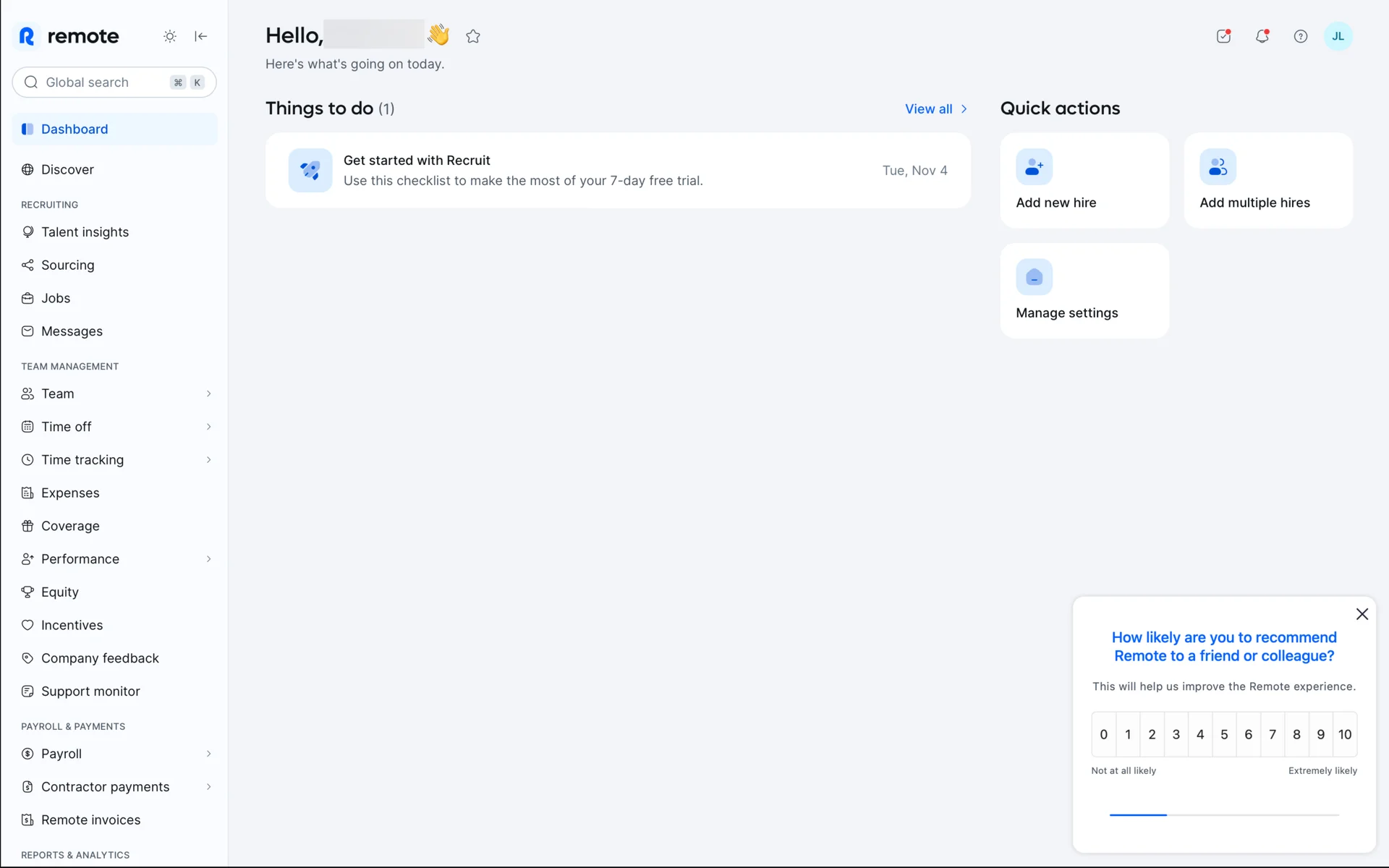Favorite the dashboard with the star icon
Viewport: 1389px width, 868px height.
click(x=473, y=36)
